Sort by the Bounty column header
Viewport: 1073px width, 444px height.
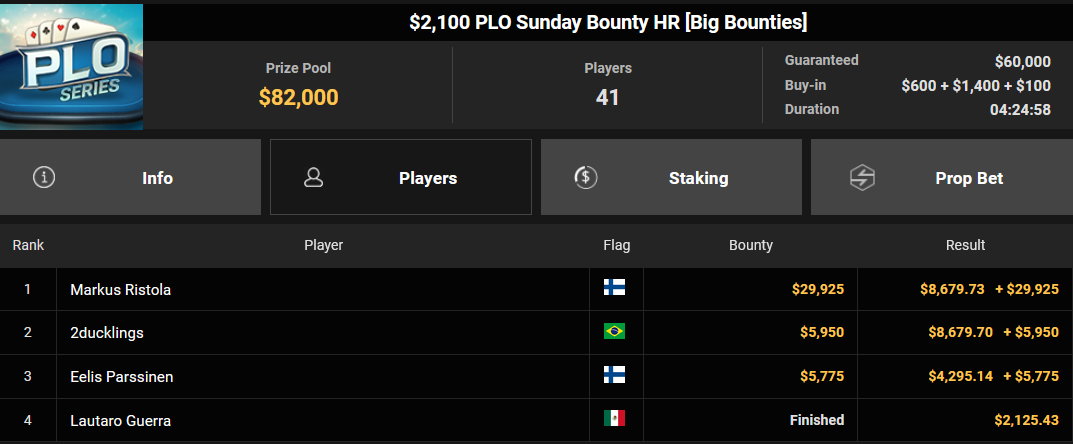pyautogui.click(x=751, y=245)
